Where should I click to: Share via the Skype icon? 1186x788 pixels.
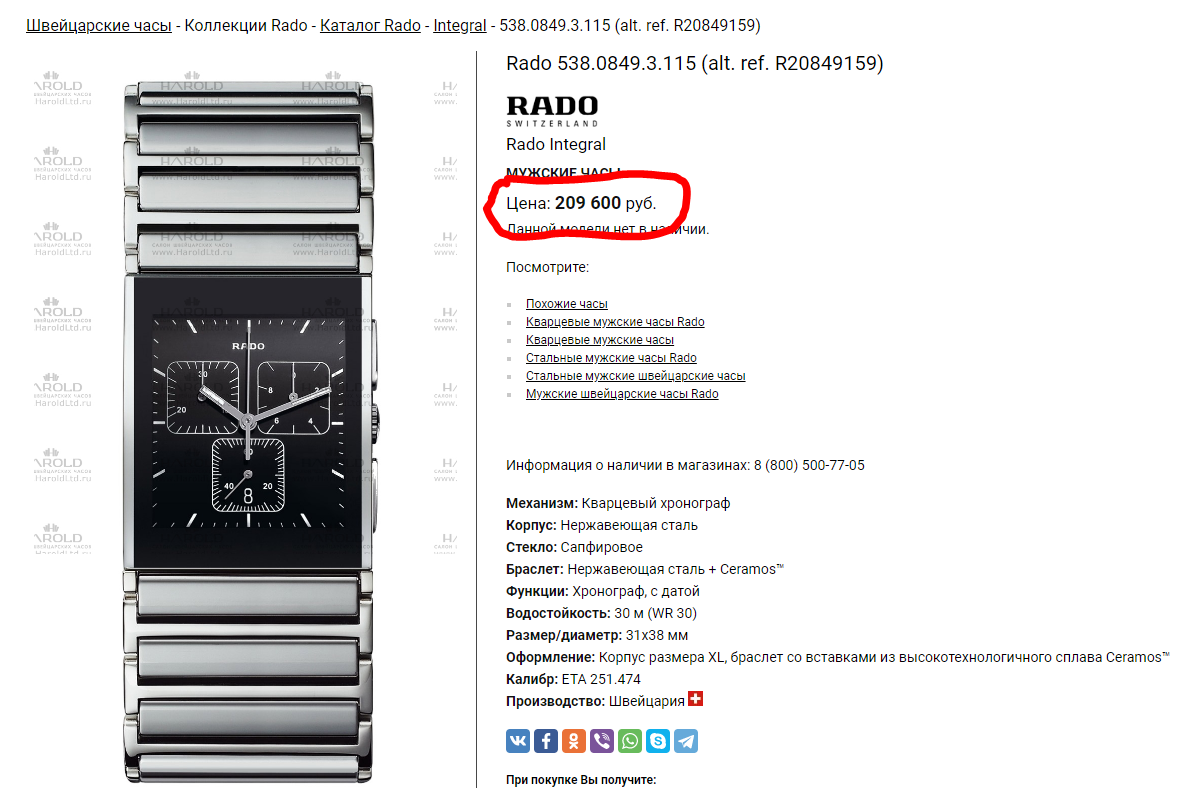(x=658, y=740)
